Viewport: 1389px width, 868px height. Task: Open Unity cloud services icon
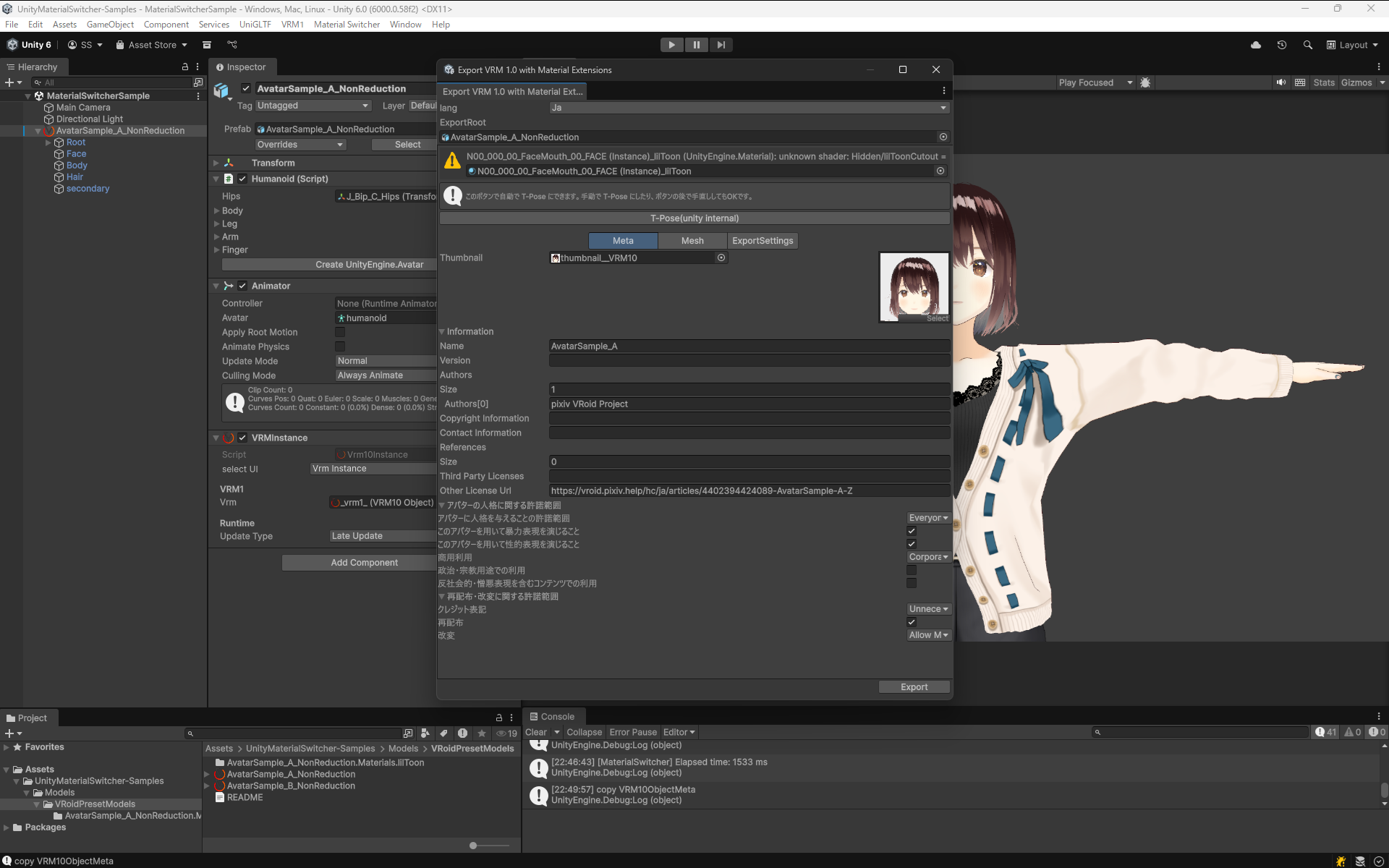click(x=1256, y=45)
